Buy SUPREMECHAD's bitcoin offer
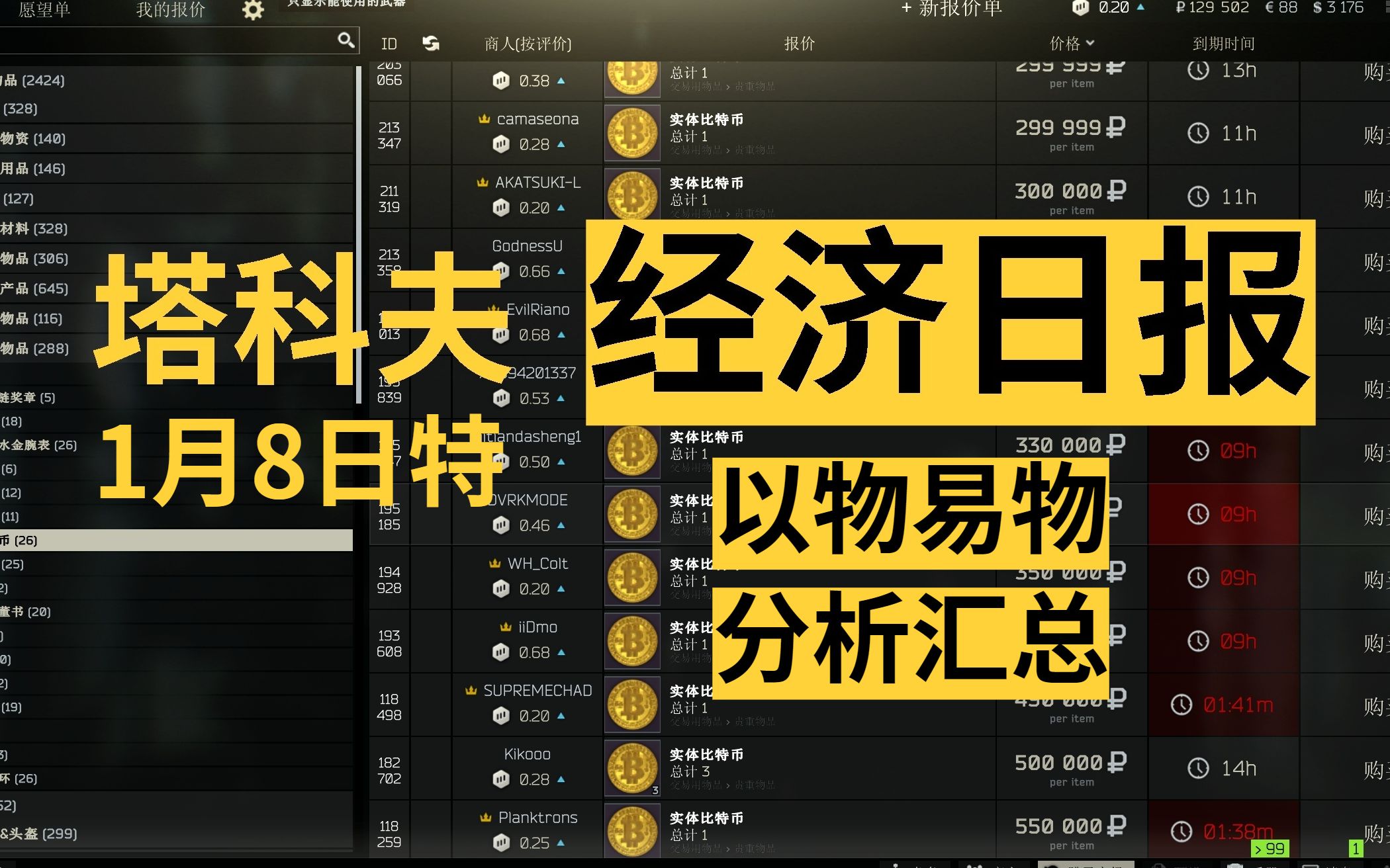The image size is (1390, 868). click(x=1375, y=706)
